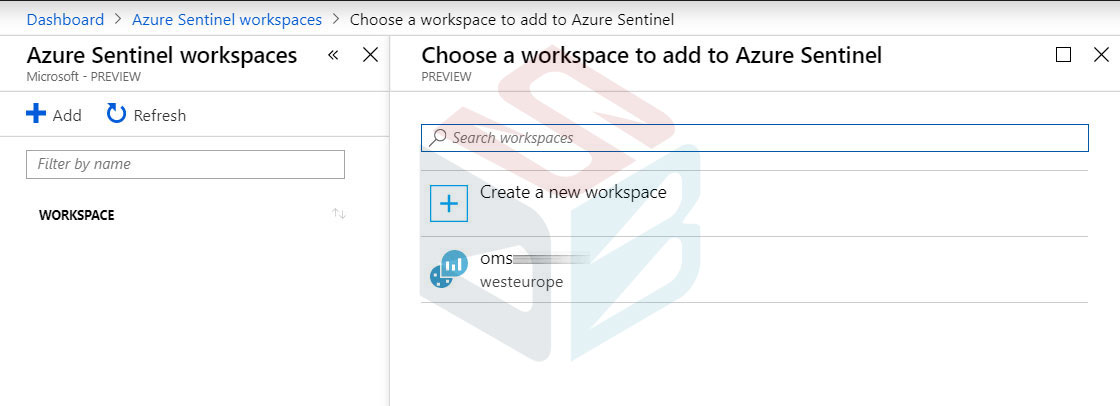Viewport: 1120px width, 406px height.
Task: Click the blue plus Add icon
Action: tap(36, 114)
